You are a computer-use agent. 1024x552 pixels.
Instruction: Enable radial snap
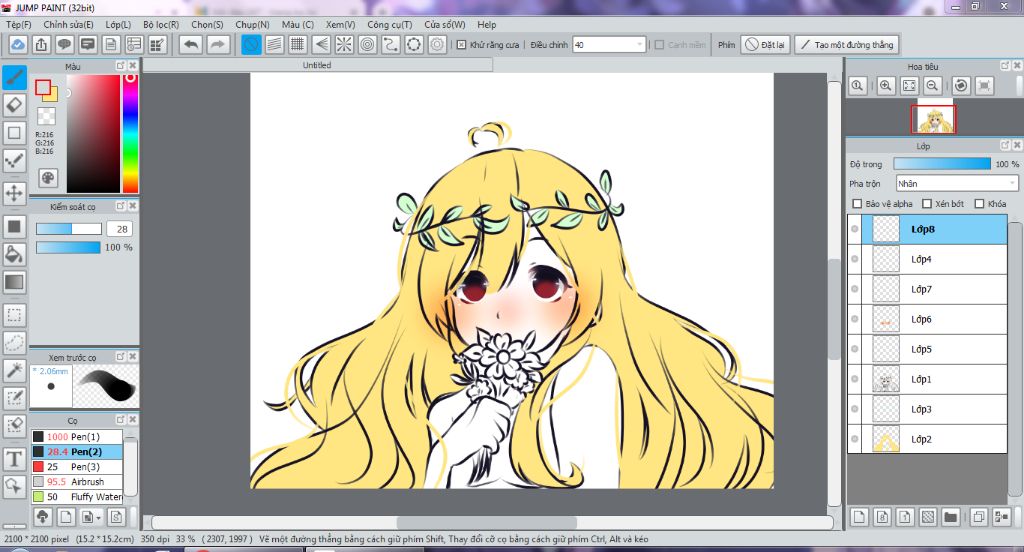point(344,44)
